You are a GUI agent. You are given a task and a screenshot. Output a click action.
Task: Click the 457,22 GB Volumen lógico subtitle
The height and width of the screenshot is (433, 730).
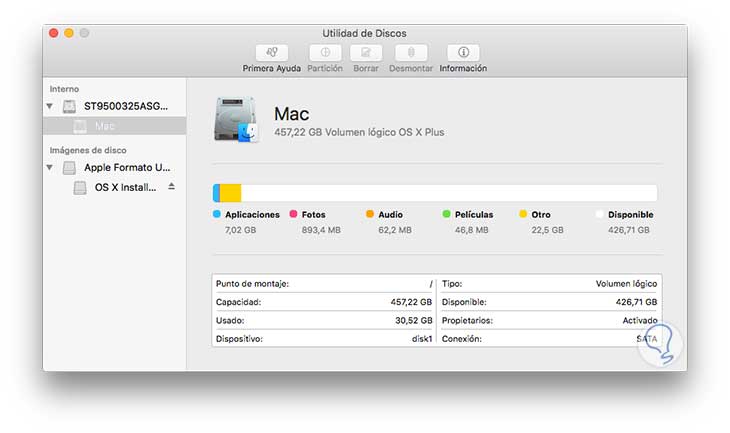(x=359, y=132)
